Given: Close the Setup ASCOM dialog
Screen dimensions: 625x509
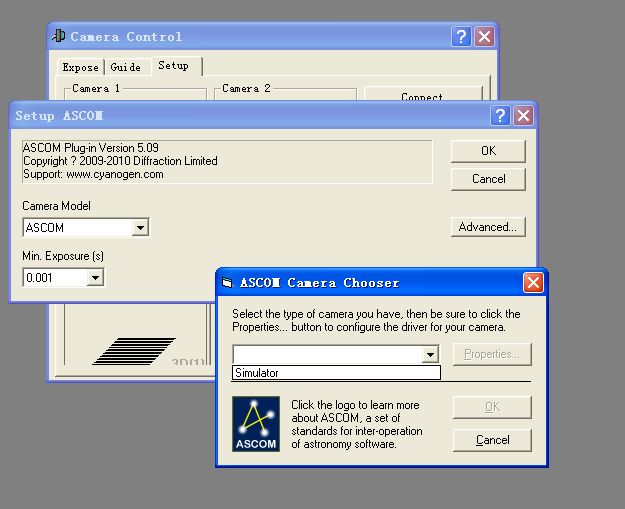Looking at the screenshot, I should point(523,116).
